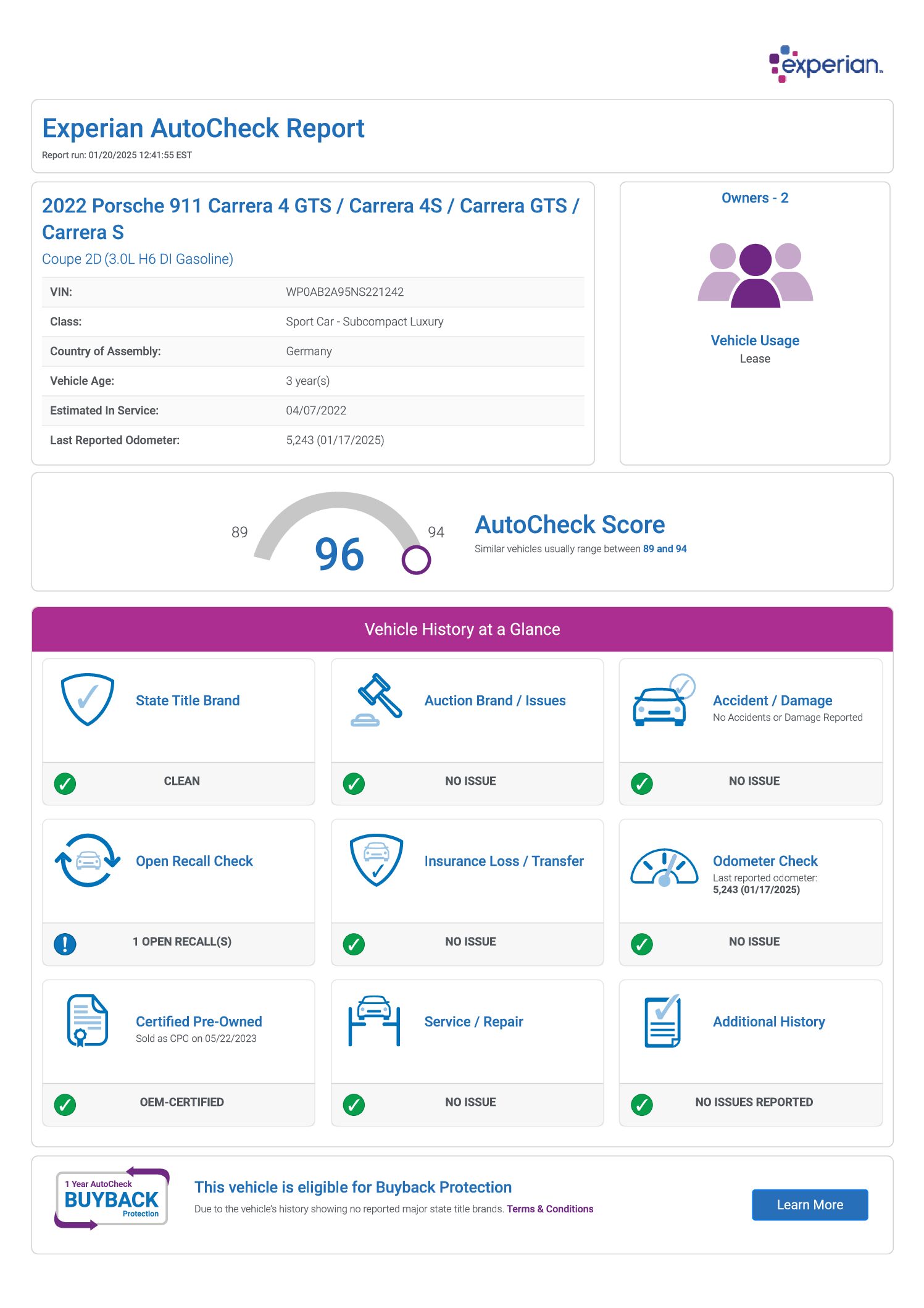The width and height of the screenshot is (924, 1308).
Task: Click the State Title Brand shield icon
Action: coord(88,699)
